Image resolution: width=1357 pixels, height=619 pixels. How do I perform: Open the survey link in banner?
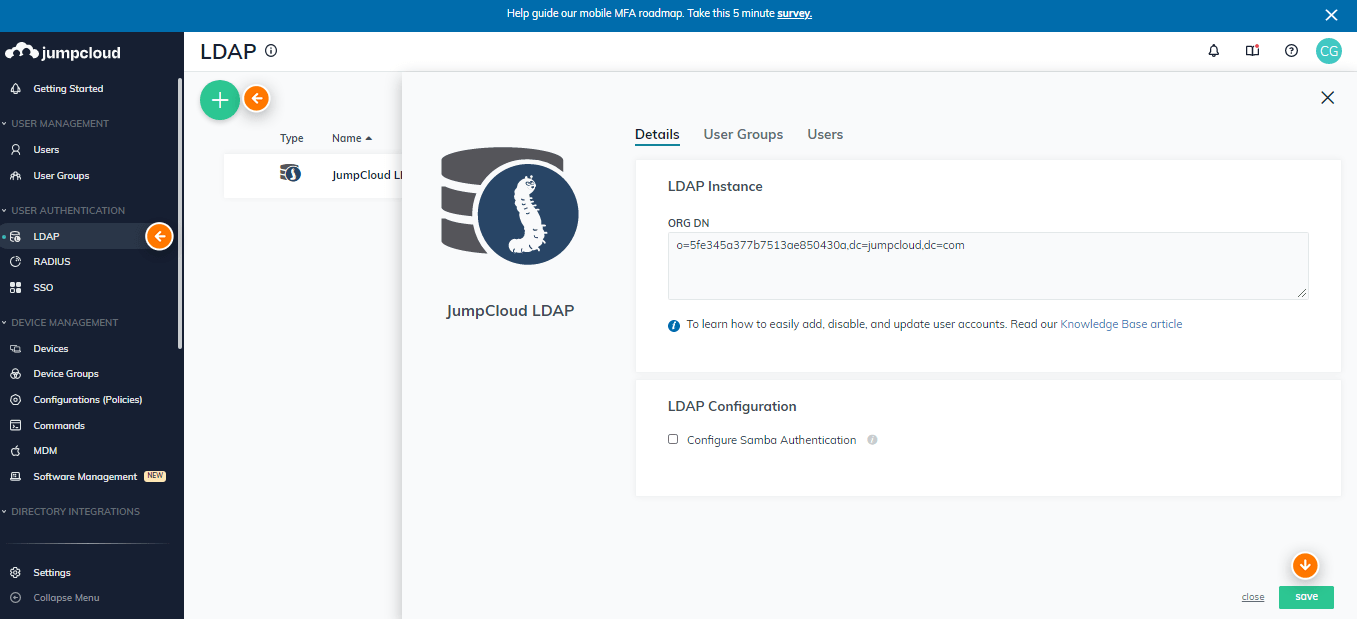click(794, 14)
